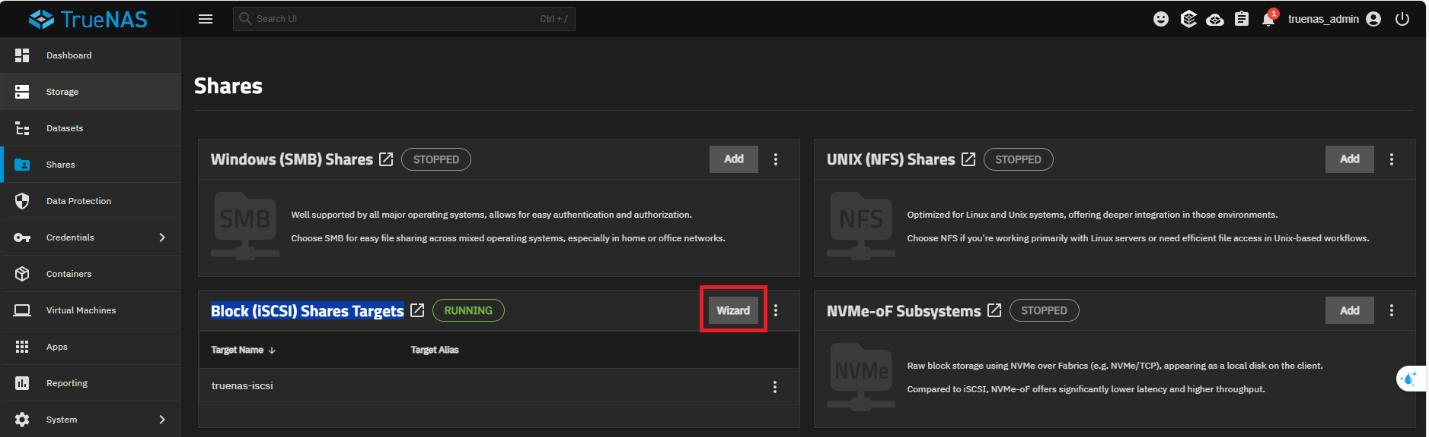Image resolution: width=1429 pixels, height=437 pixels.
Task: Go to Dashboard in sidebar
Action: (90, 55)
